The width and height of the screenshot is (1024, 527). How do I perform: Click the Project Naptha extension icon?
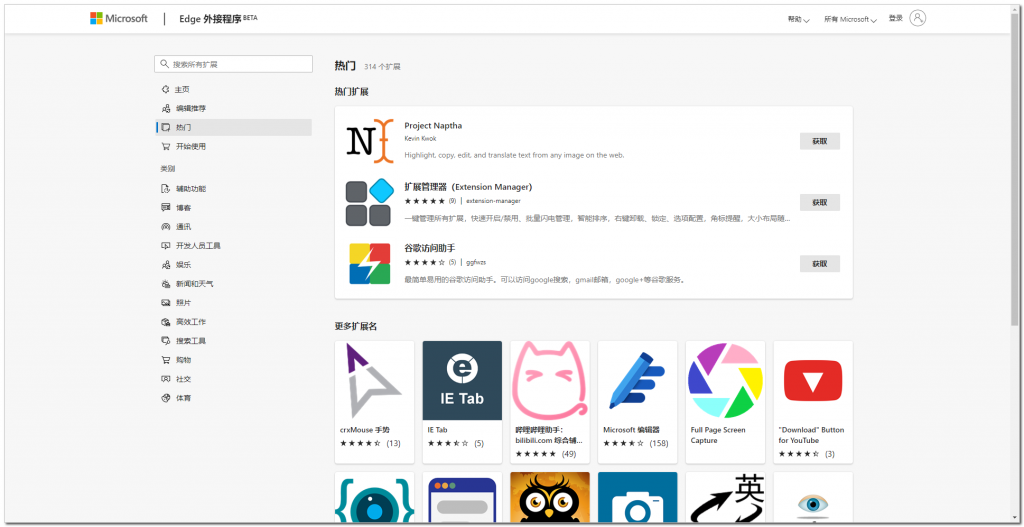[x=369, y=142]
